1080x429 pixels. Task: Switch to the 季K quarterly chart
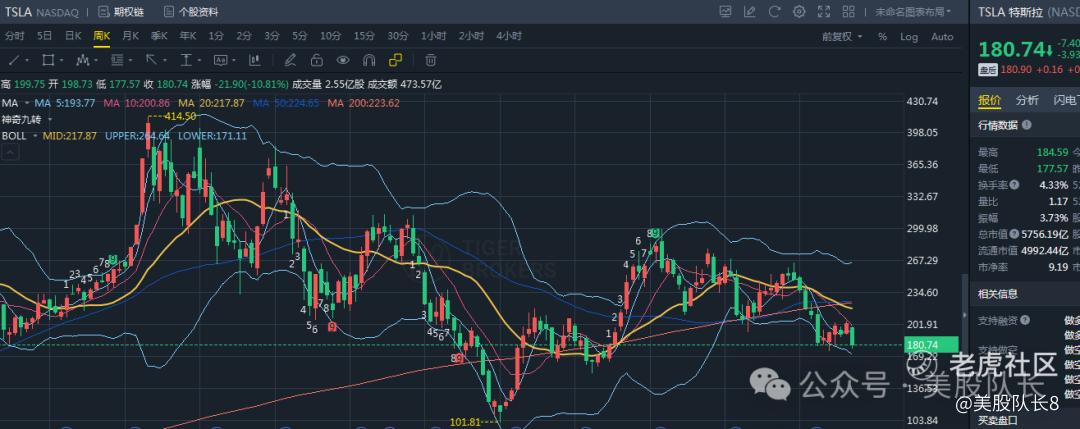159,36
